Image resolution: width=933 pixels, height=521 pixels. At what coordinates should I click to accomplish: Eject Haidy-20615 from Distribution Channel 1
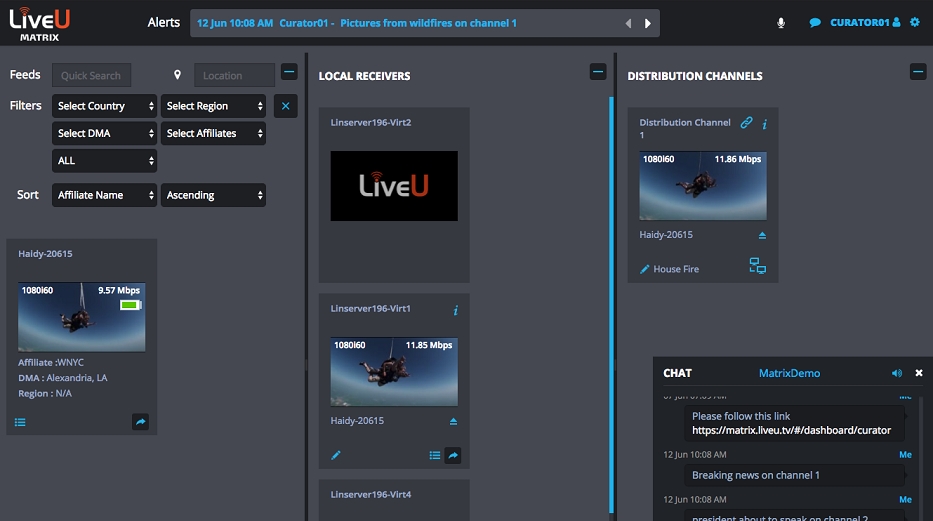762,236
